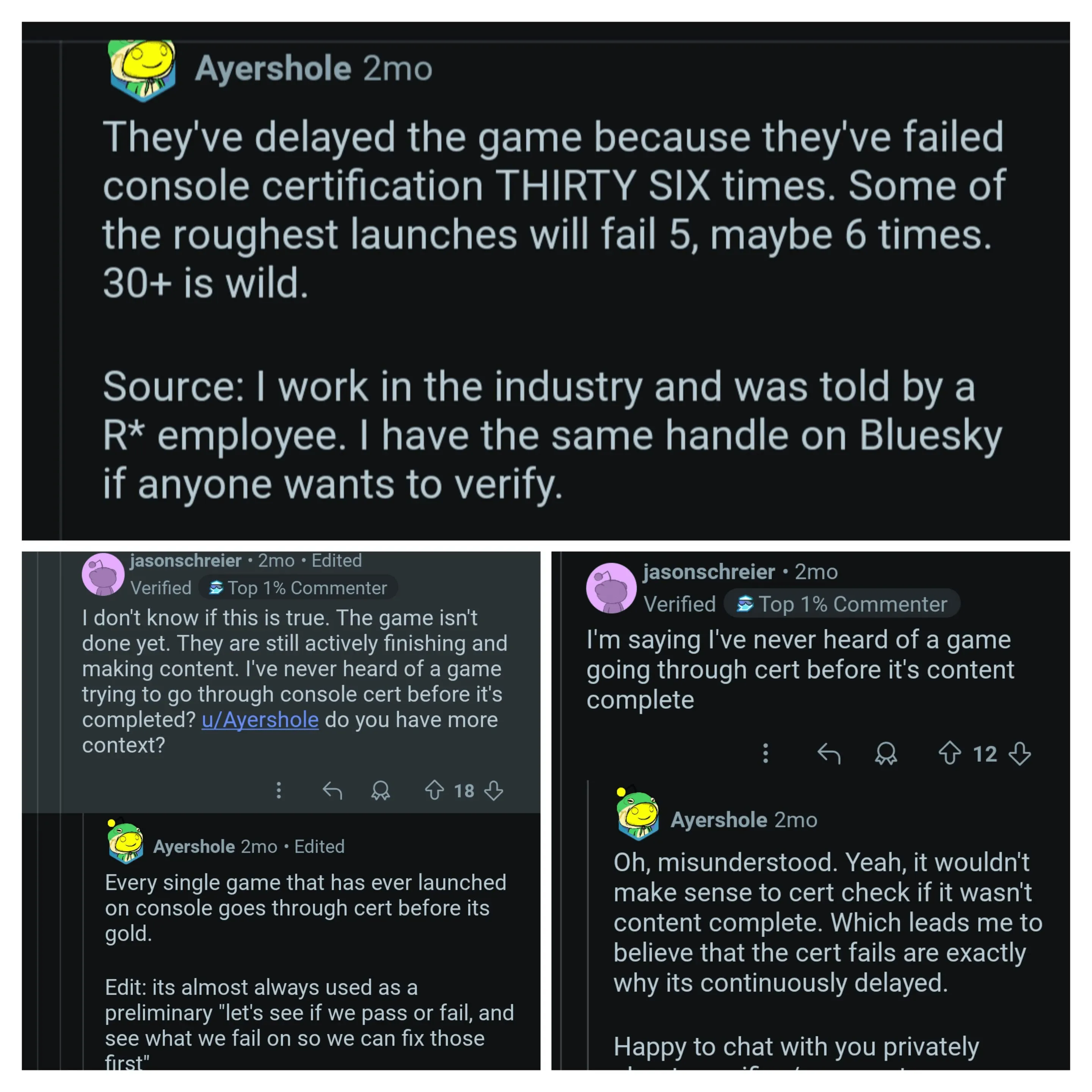Screen dimensions: 1092x1092
Task: Reply to the 18-point jasonschreier comment
Action: 333,790
